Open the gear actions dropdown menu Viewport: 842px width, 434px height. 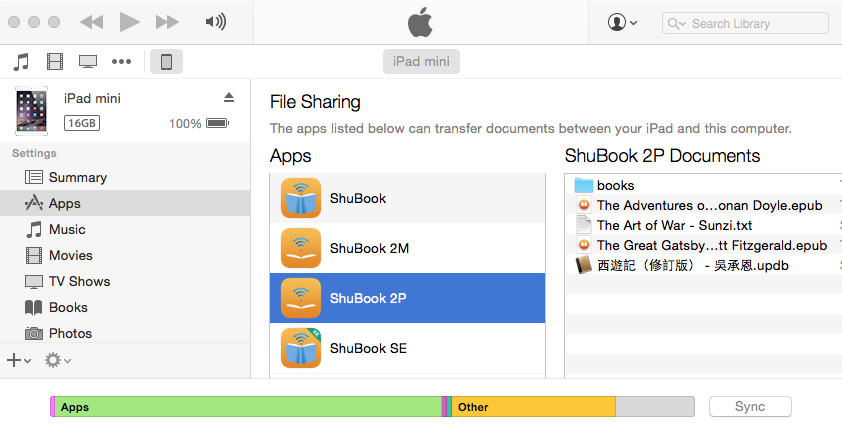point(58,360)
